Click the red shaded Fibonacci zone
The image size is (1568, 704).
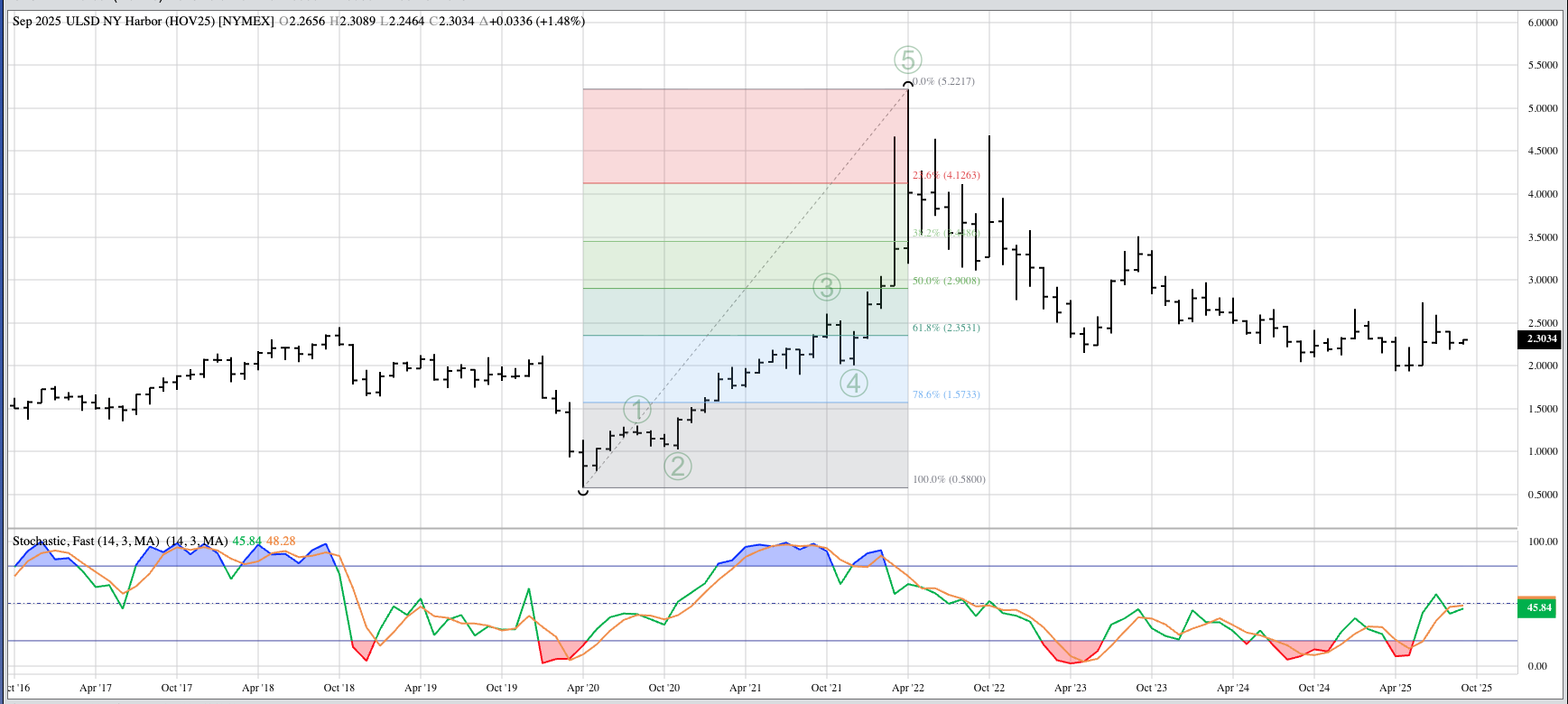point(745,135)
